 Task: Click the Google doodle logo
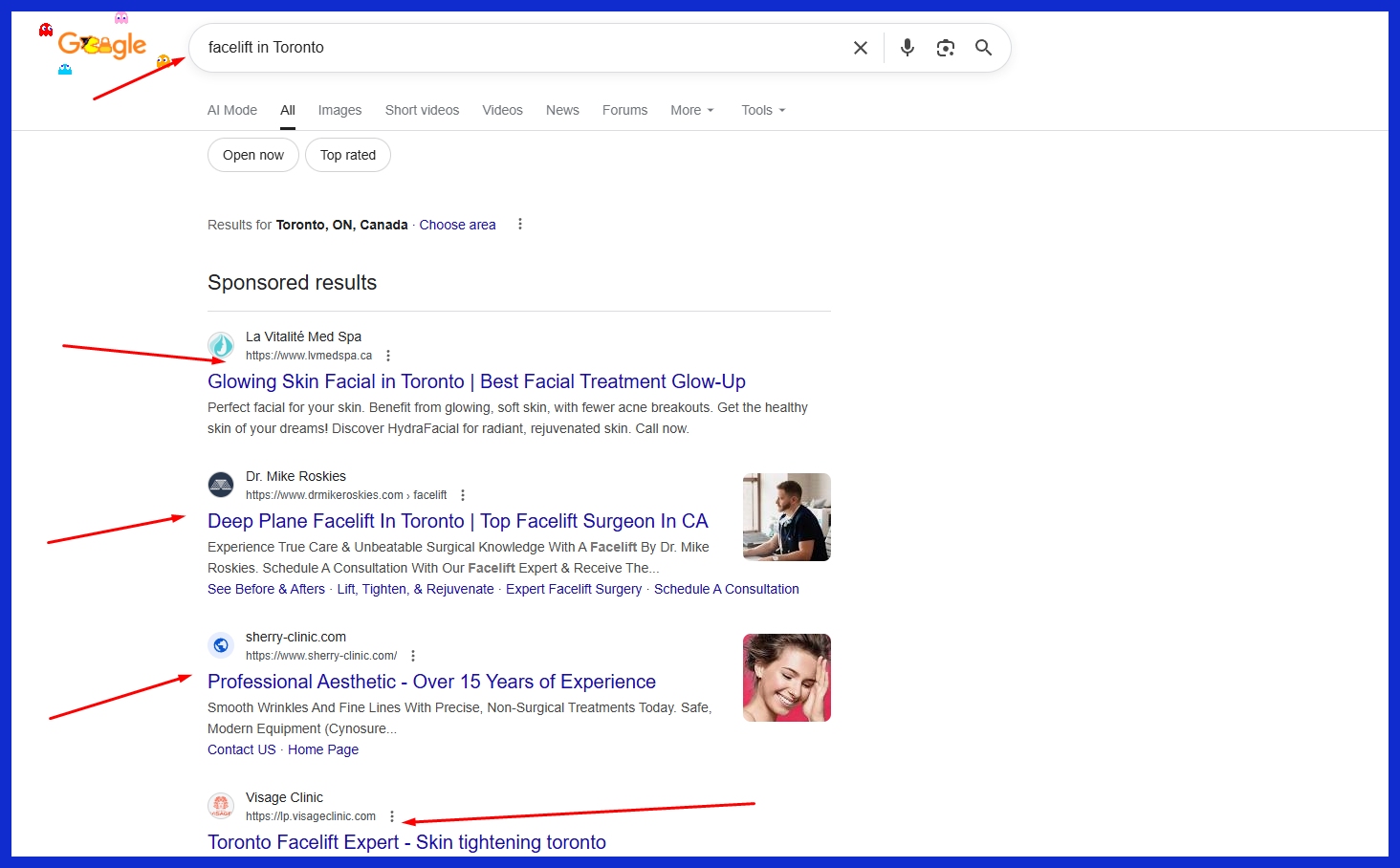(101, 43)
